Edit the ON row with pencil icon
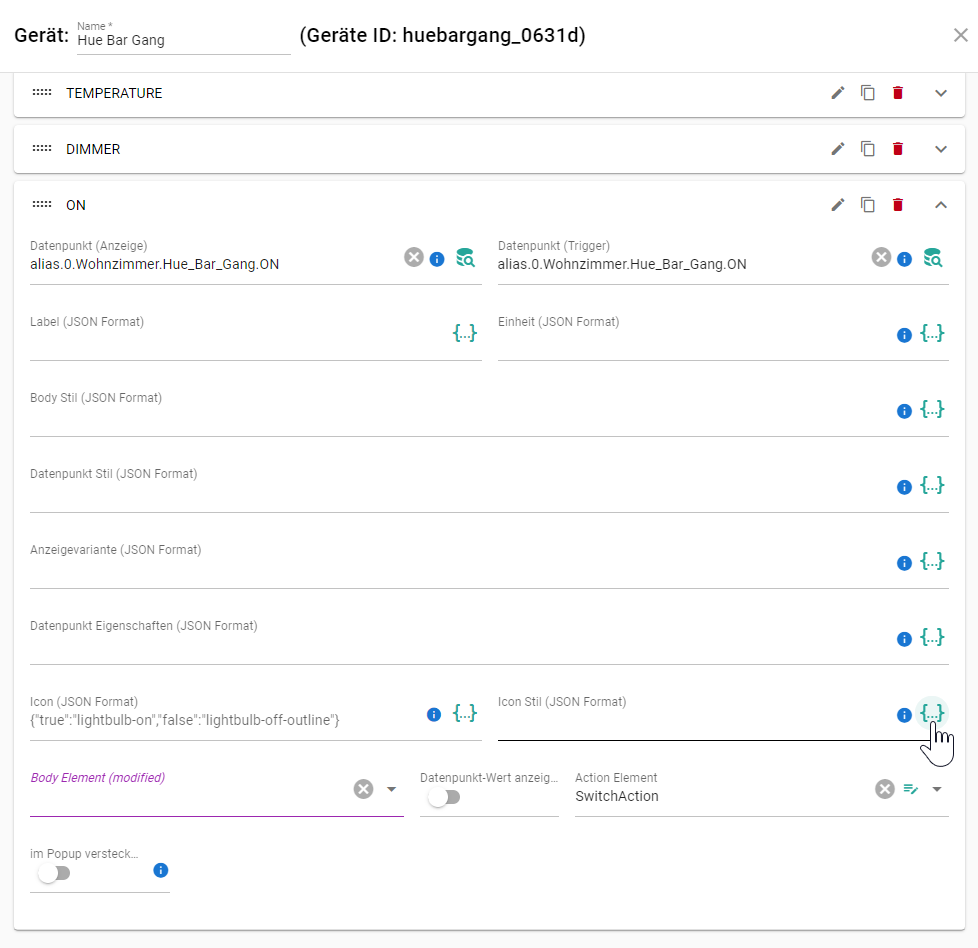978x948 pixels. tap(838, 205)
